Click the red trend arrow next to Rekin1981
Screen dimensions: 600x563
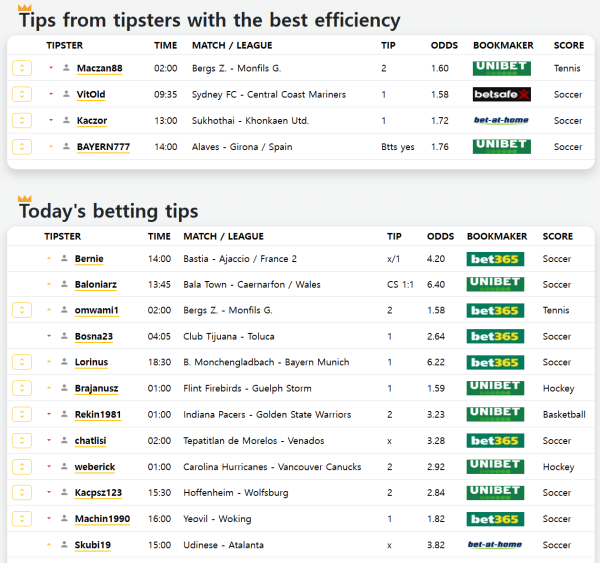point(48,413)
